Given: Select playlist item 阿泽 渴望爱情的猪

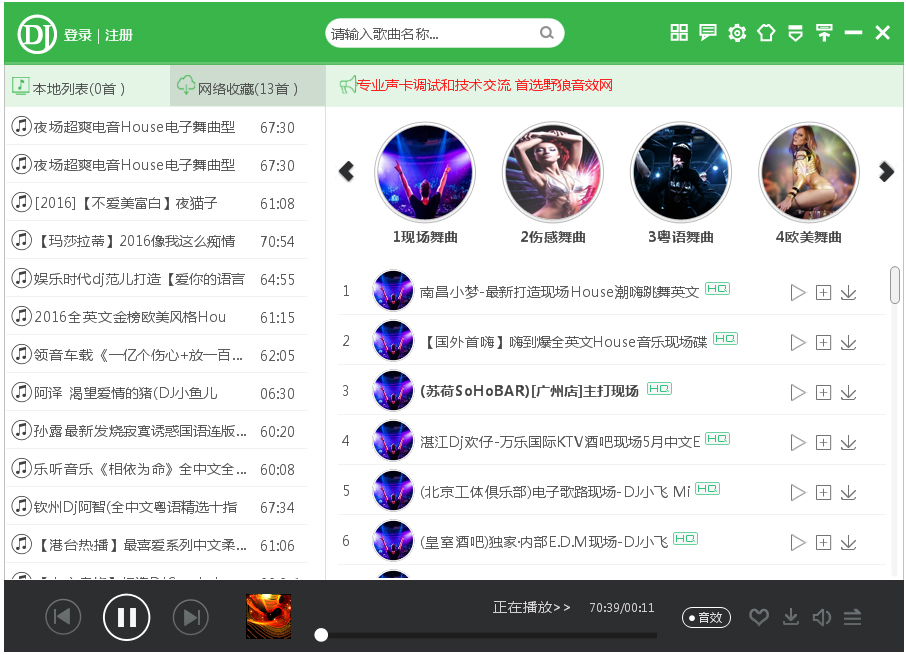Looking at the screenshot, I should 156,393.
